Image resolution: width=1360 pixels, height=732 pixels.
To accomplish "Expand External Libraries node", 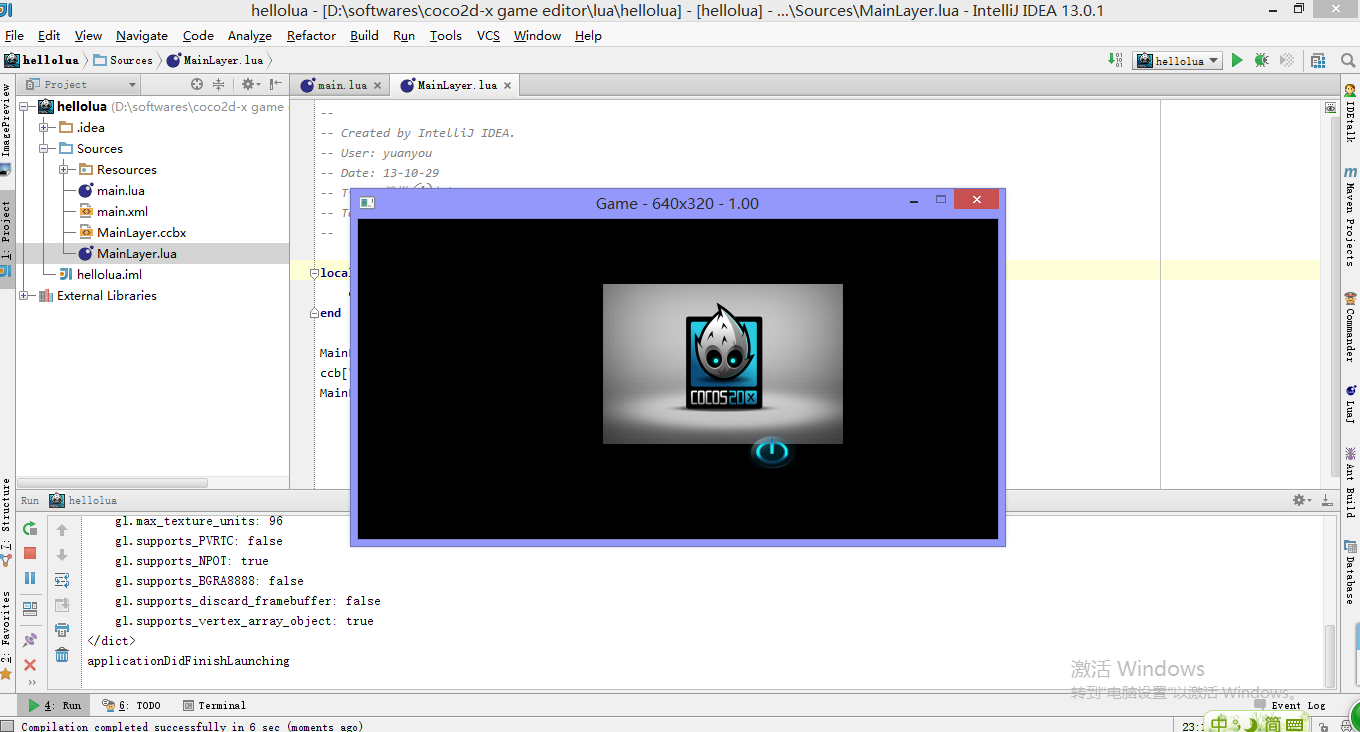I will (23, 295).
